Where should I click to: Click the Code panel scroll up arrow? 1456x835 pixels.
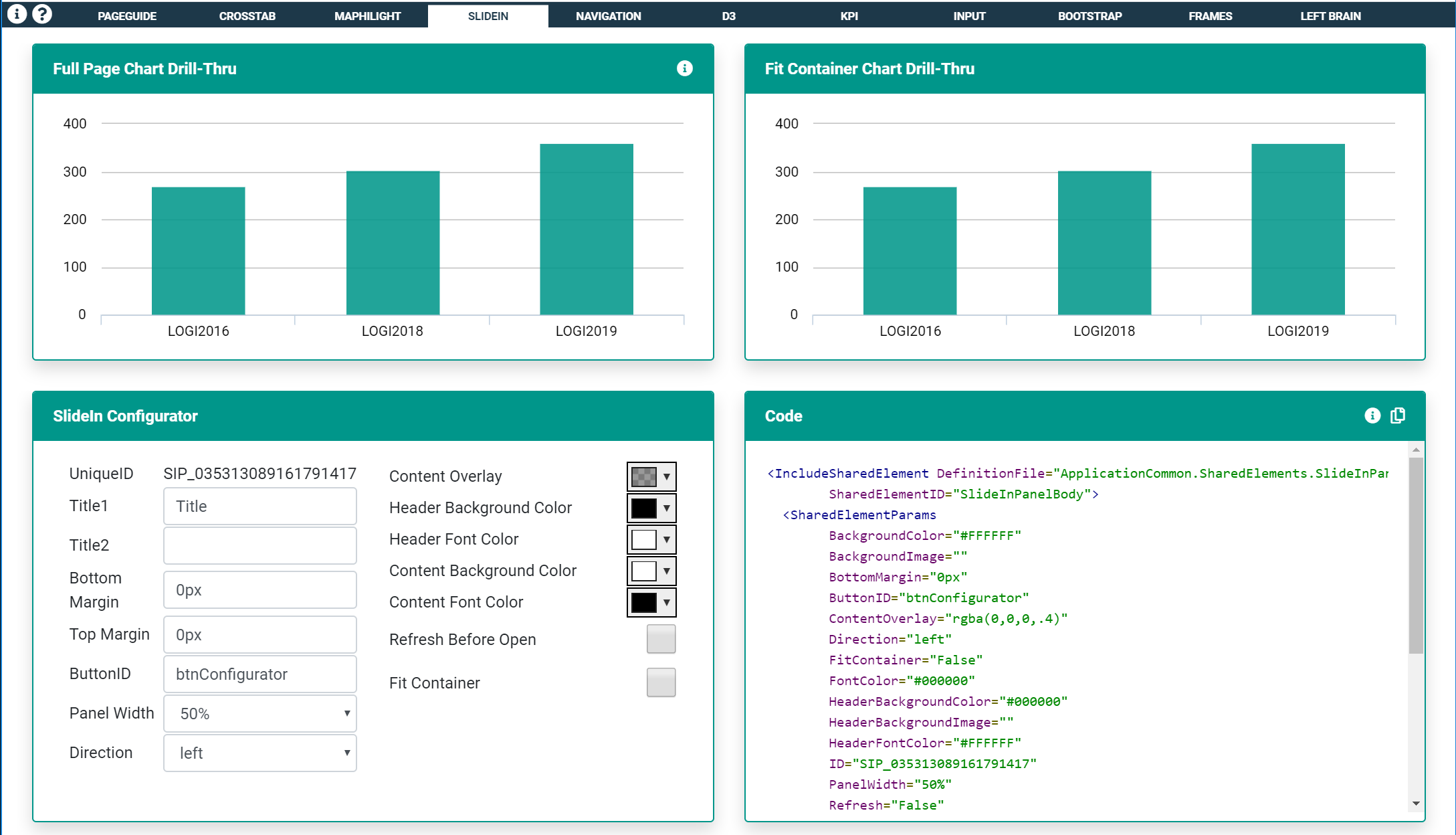tap(1416, 450)
